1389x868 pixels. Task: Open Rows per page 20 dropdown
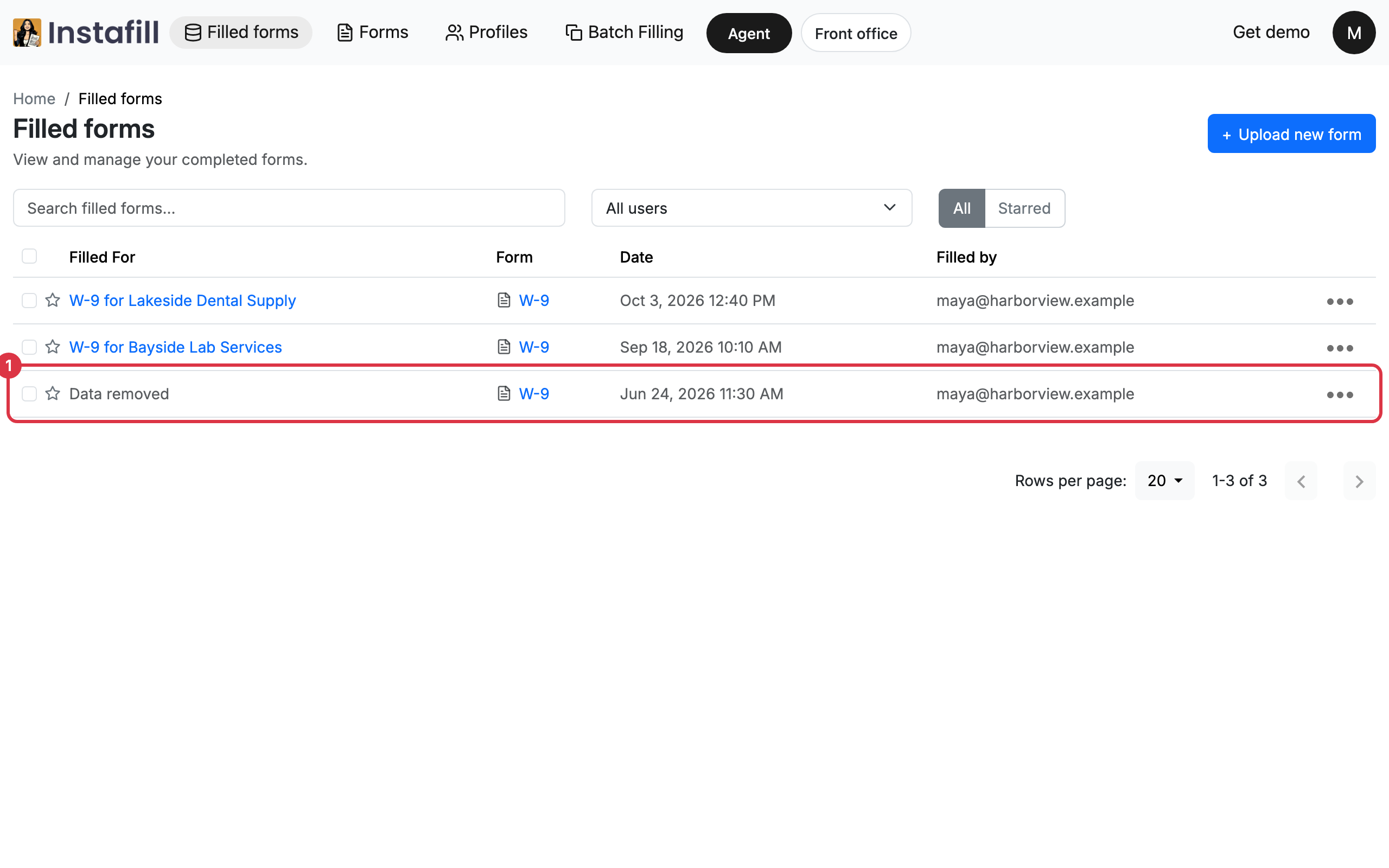(1164, 481)
